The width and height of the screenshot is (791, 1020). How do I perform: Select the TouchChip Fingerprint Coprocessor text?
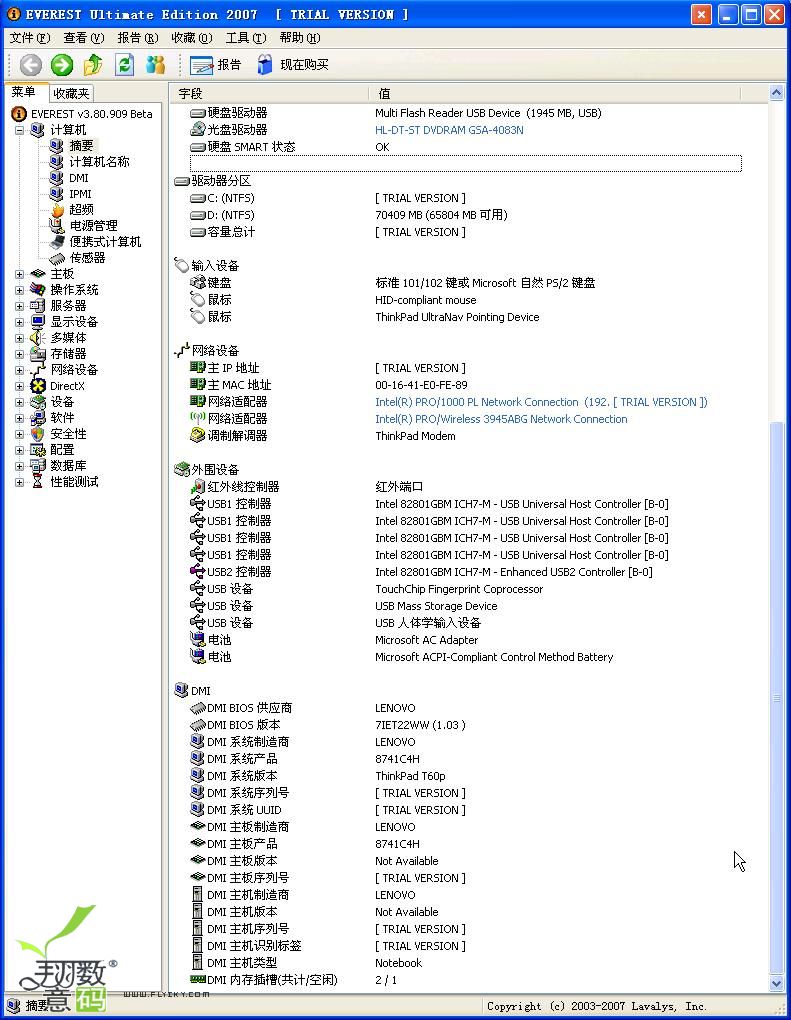pyautogui.click(x=459, y=589)
